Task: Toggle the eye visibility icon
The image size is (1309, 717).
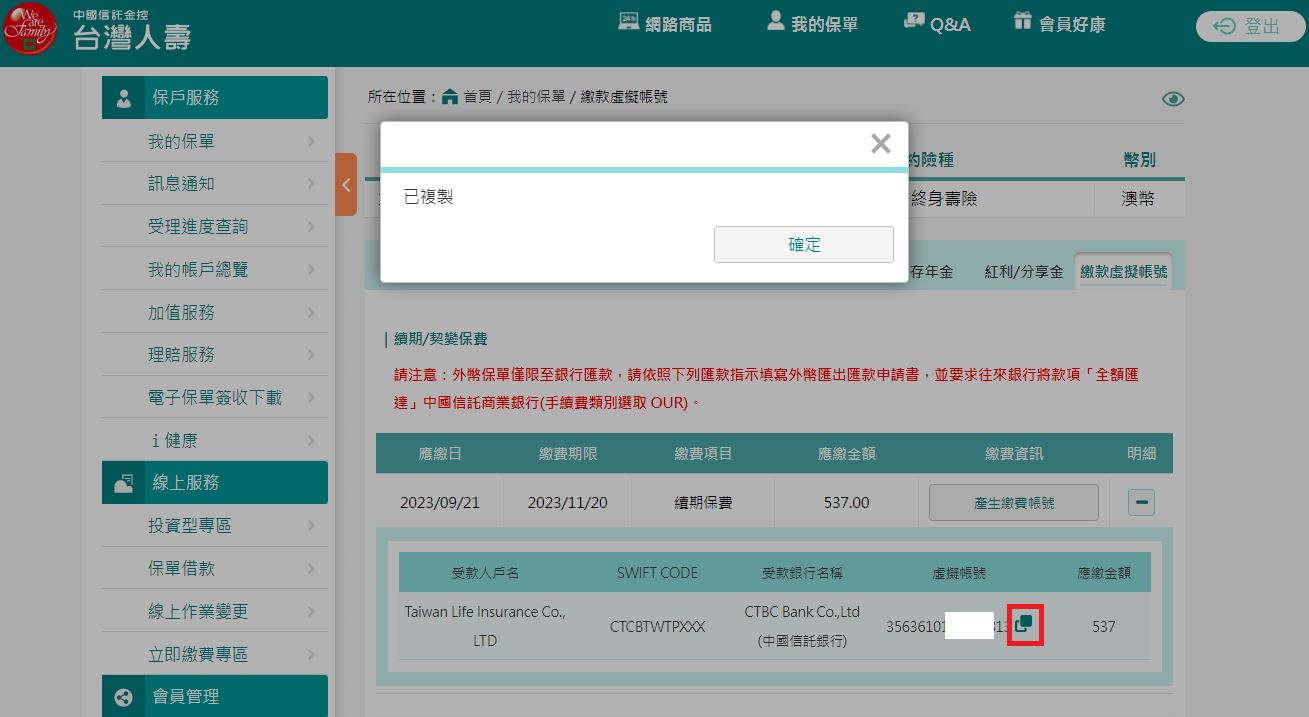Action: point(1173,99)
